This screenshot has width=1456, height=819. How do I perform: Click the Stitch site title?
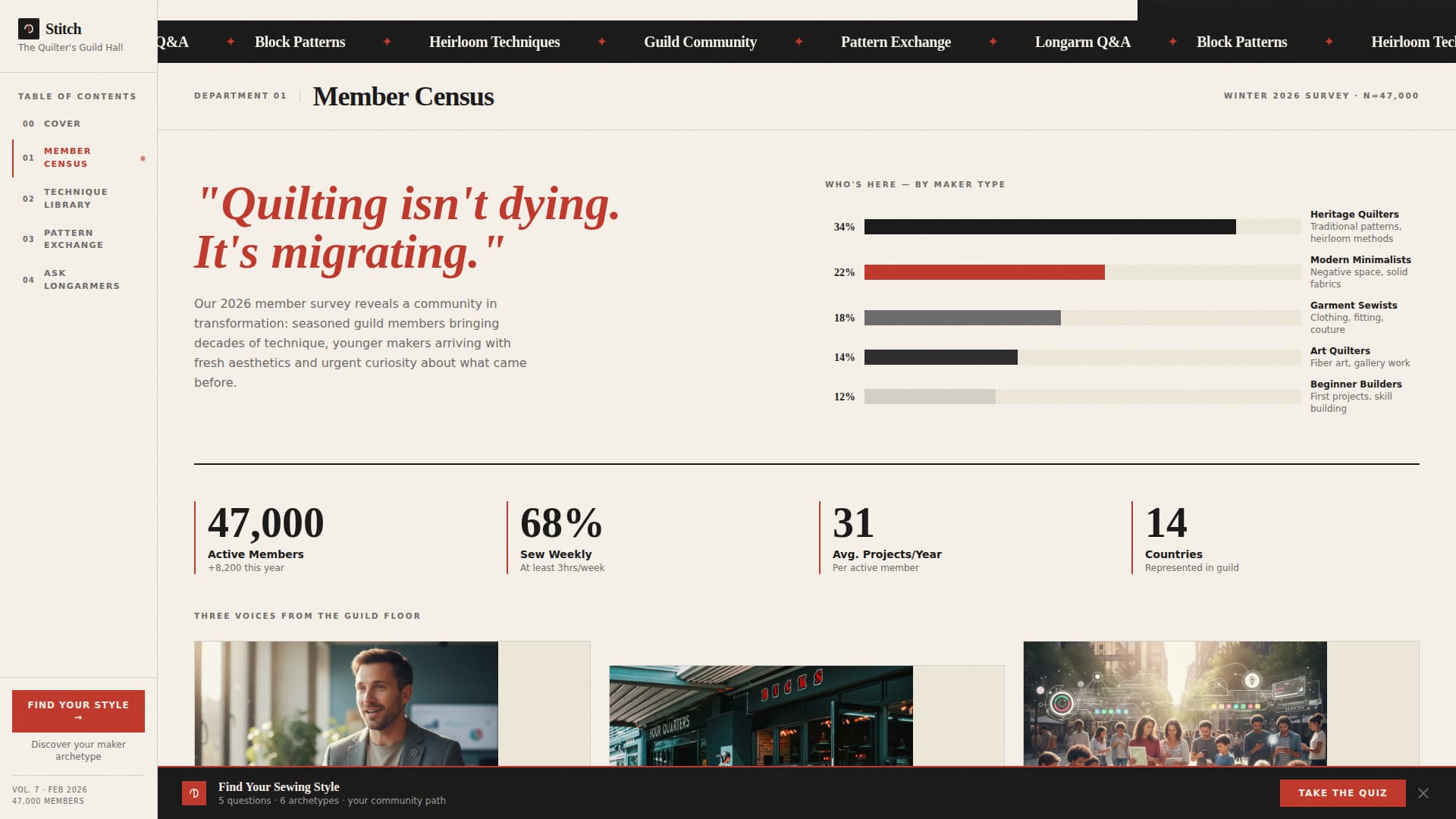pos(63,29)
